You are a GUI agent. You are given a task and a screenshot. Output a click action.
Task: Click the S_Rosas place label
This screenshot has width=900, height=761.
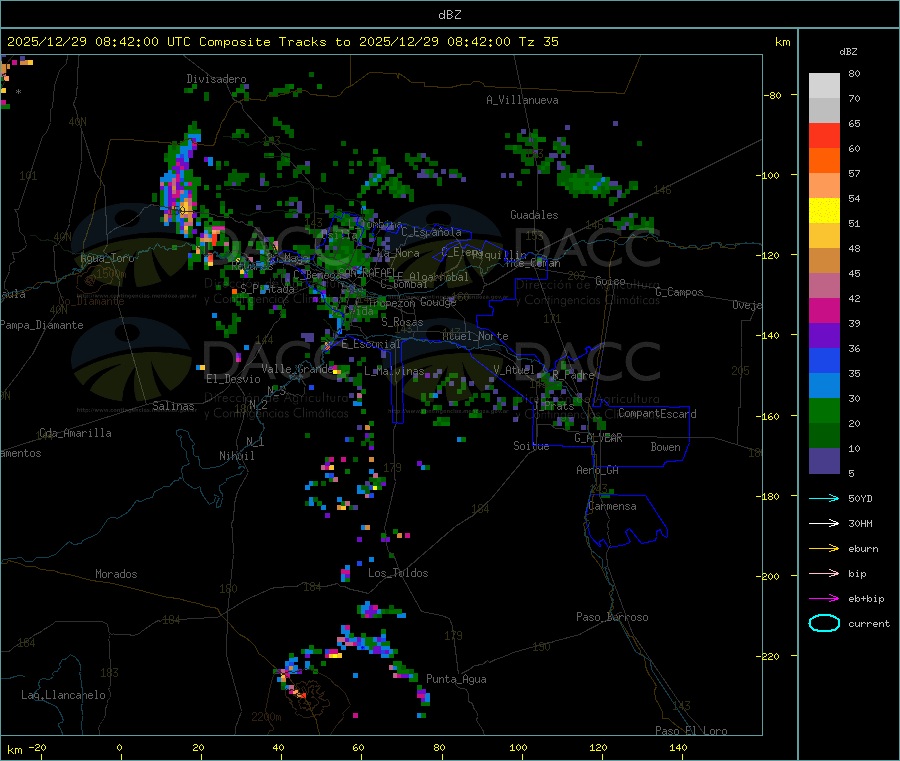pos(402,322)
